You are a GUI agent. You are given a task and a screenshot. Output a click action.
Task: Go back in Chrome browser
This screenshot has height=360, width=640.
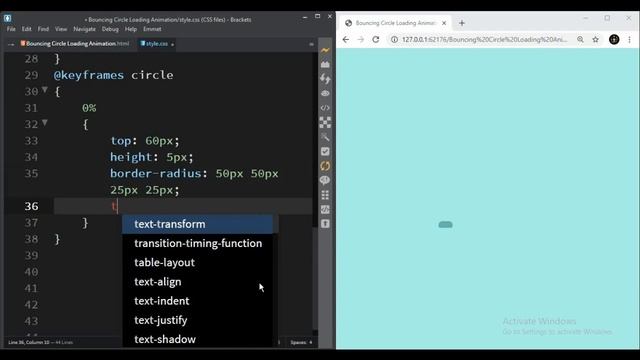coord(346,40)
